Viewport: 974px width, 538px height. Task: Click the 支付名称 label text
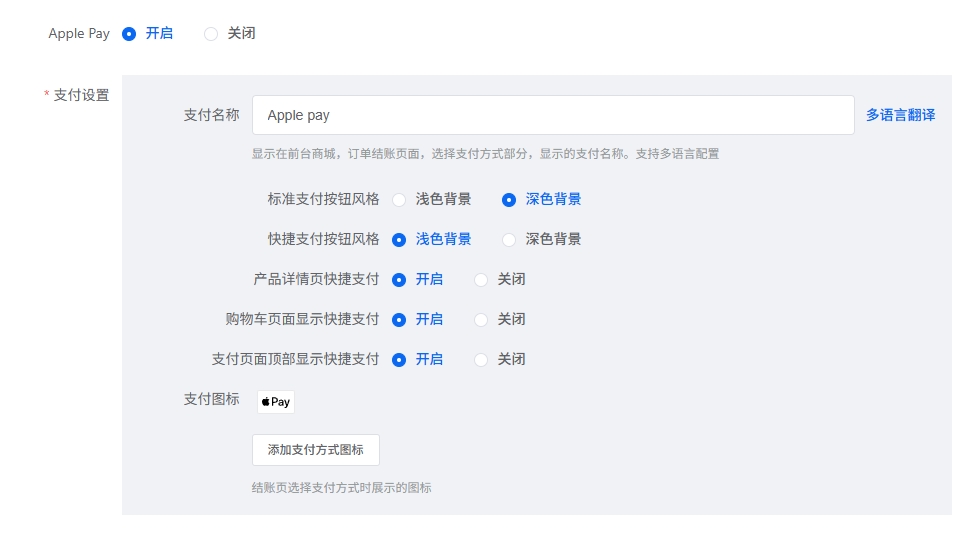click(x=211, y=115)
